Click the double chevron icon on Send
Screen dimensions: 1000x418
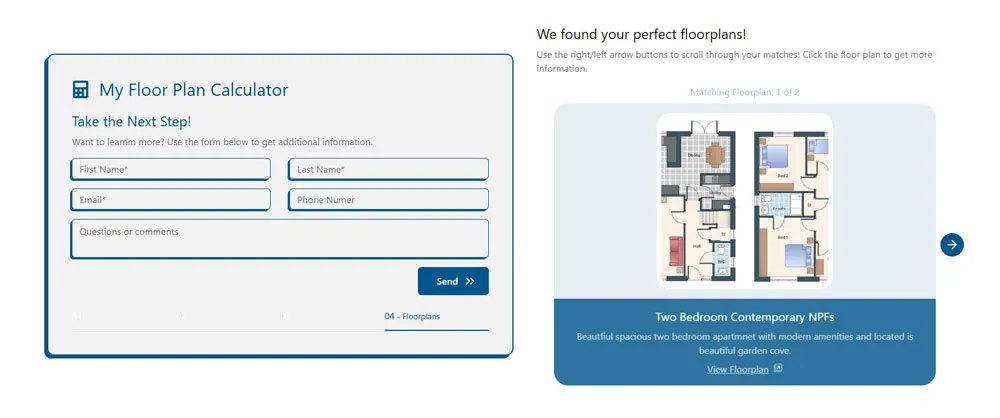pos(470,281)
